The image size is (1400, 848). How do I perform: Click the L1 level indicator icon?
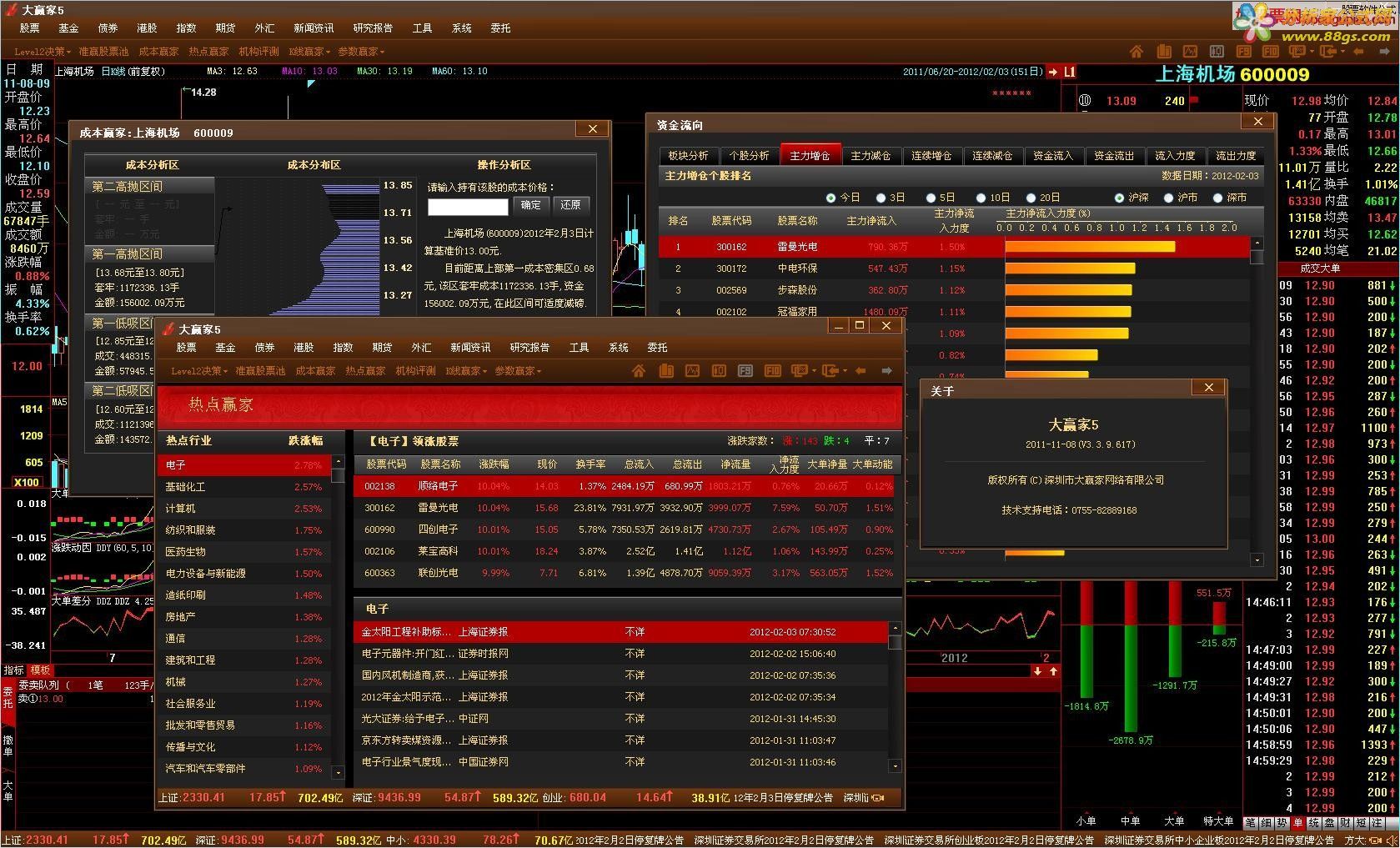[x=1069, y=72]
